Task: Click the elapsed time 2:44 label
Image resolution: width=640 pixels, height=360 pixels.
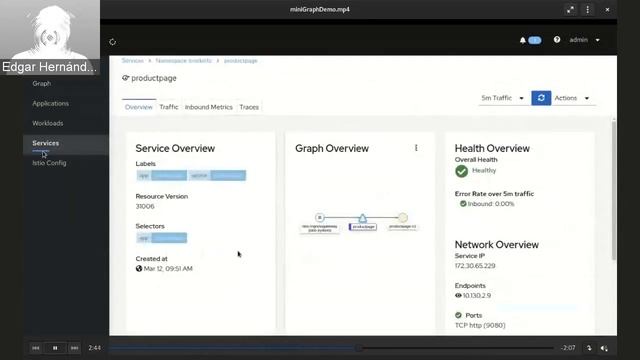Action: 94,348
